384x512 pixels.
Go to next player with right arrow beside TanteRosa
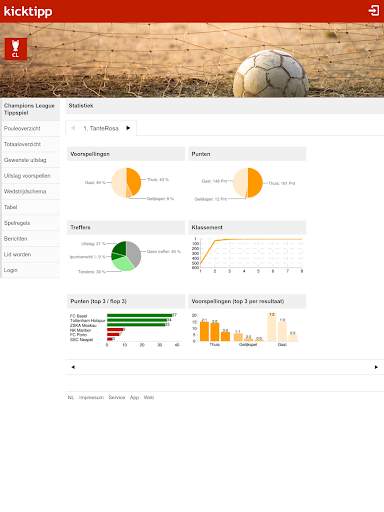128,128
